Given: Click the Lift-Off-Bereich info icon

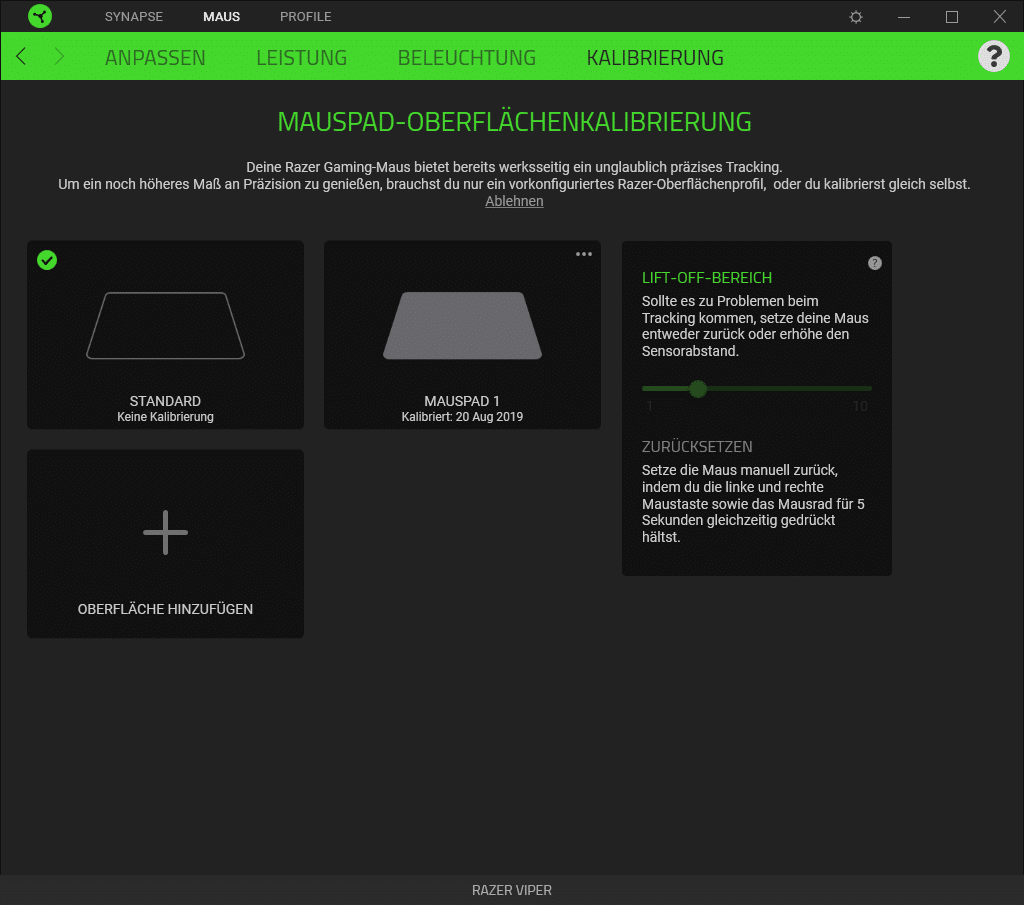Looking at the screenshot, I should click(875, 263).
